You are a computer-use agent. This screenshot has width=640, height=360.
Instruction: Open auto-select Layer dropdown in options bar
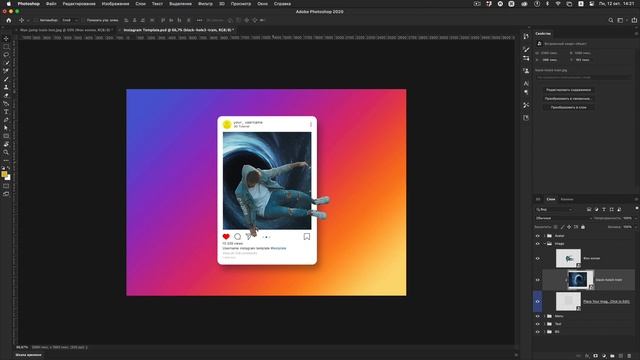[70, 20]
